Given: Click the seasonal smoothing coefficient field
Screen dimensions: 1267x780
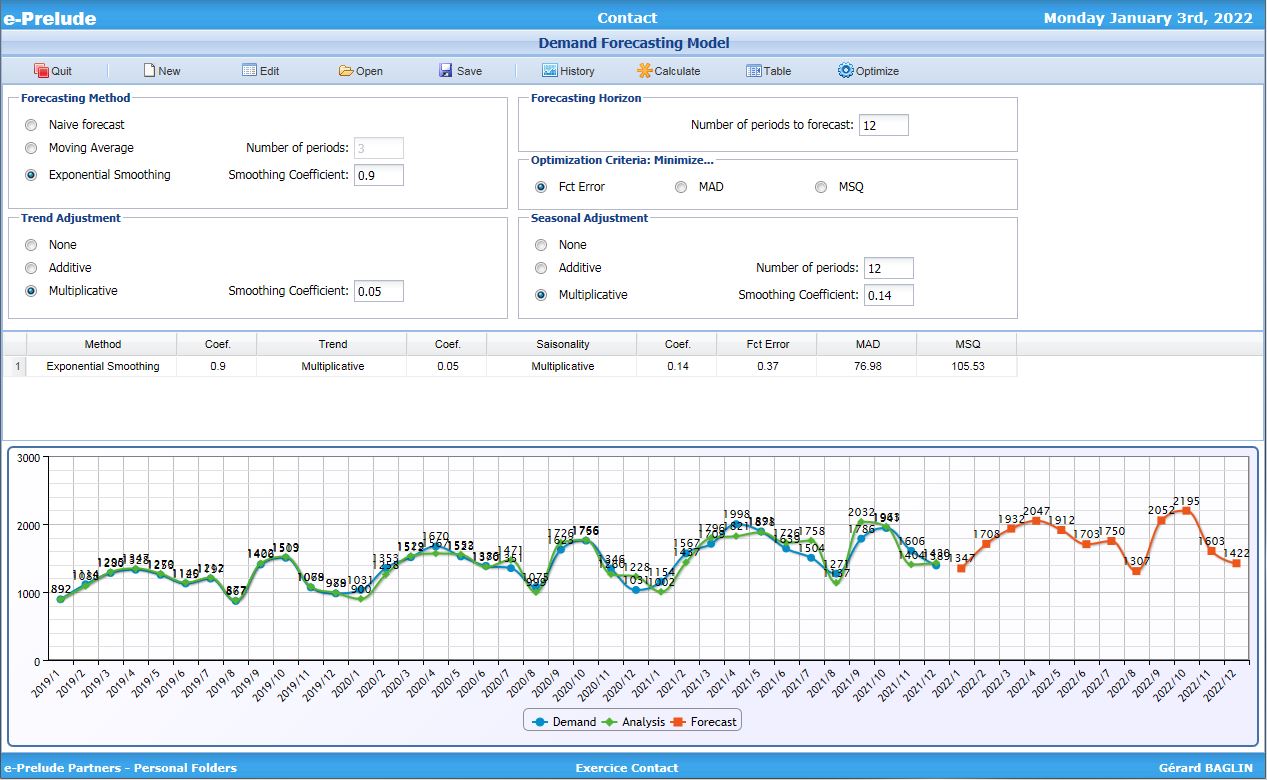Looking at the screenshot, I should coord(888,295).
